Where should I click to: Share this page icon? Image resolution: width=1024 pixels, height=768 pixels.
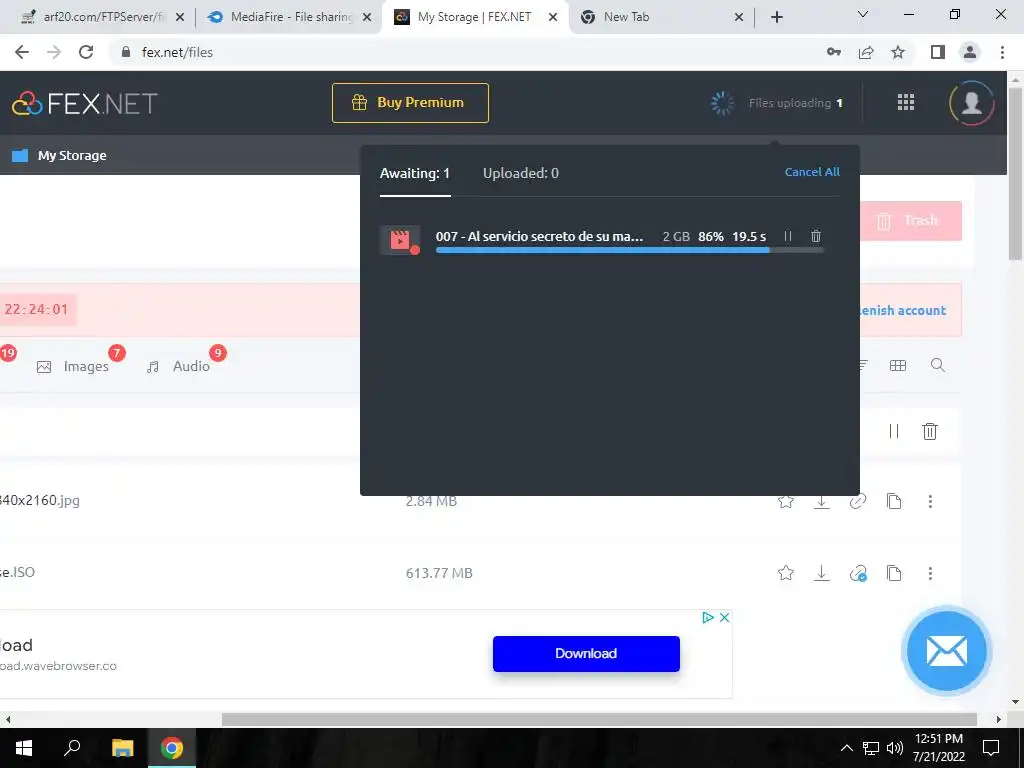pyautogui.click(x=866, y=52)
